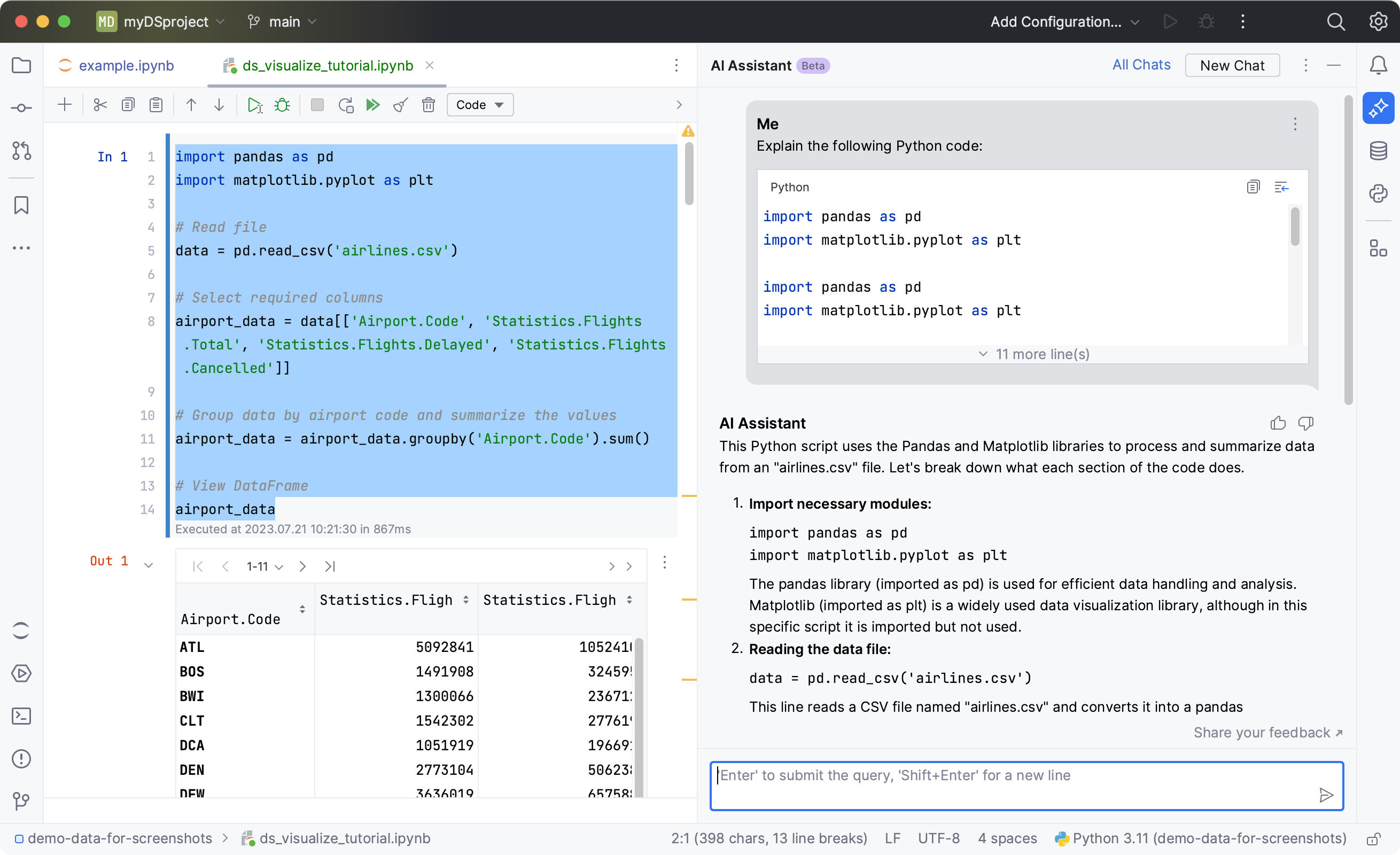The height and width of the screenshot is (855, 1400).
Task: Expand the 11 more line(s) in chat
Action: click(1034, 354)
